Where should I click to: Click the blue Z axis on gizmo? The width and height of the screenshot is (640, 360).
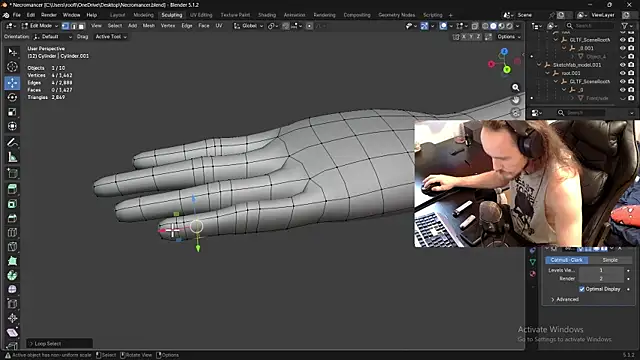click(x=504, y=51)
